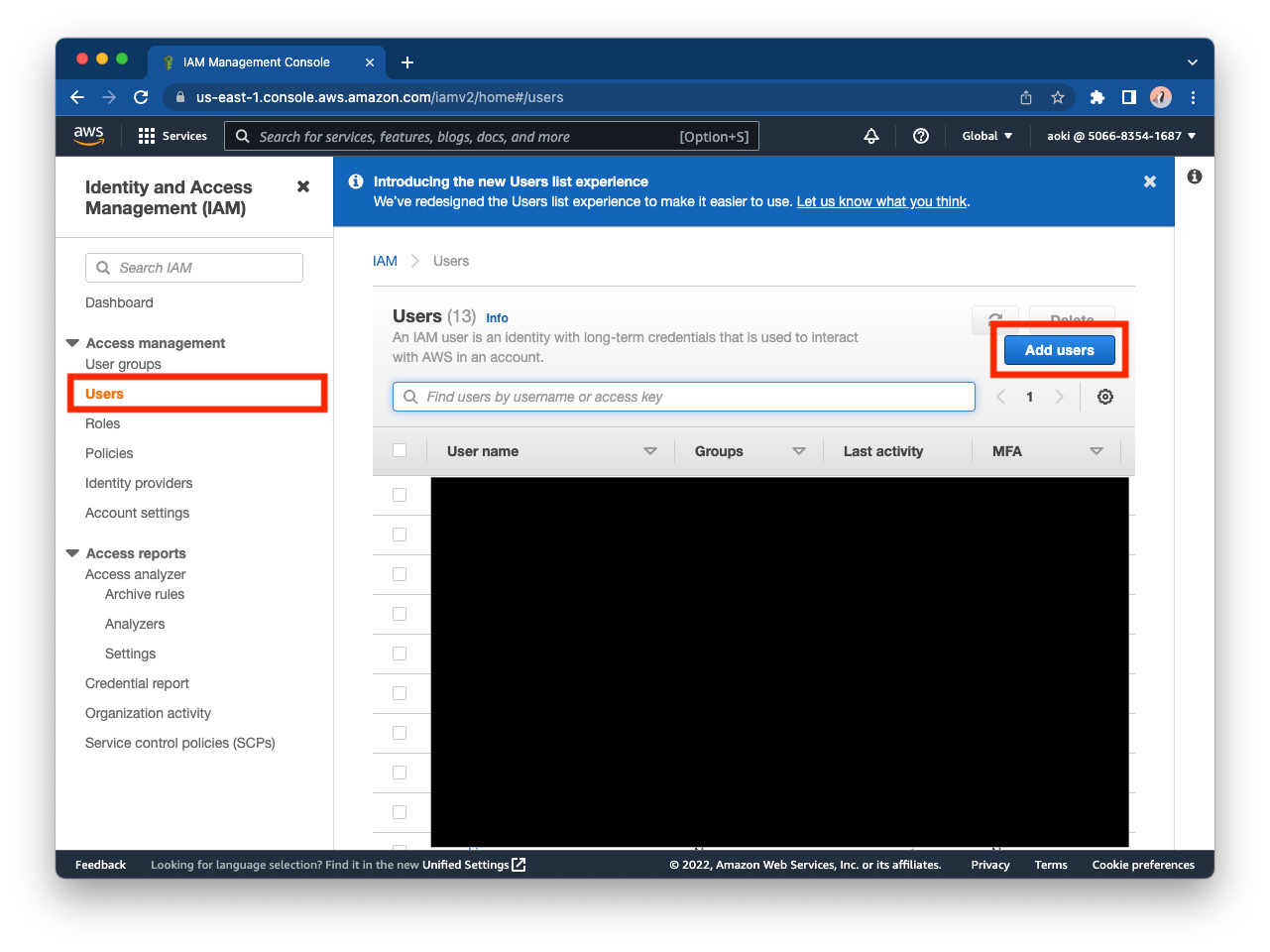Tick the eighth user row checkbox

400,773
